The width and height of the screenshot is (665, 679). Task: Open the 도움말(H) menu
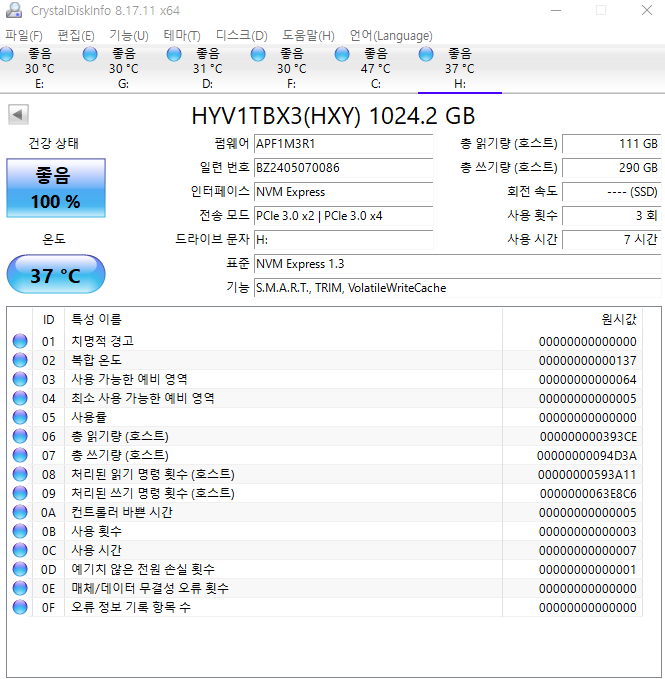tap(308, 36)
